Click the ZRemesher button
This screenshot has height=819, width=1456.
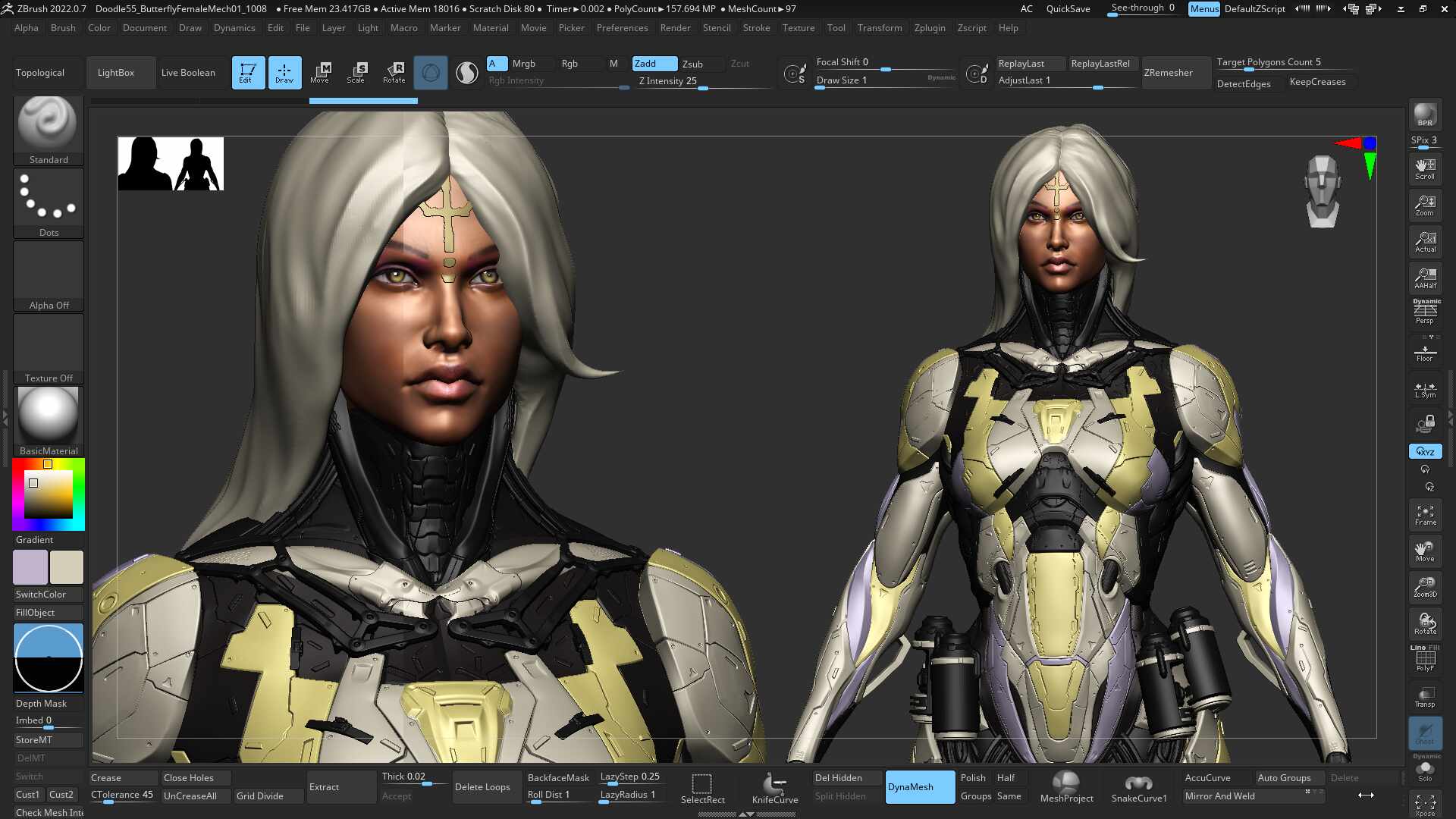(x=1169, y=73)
